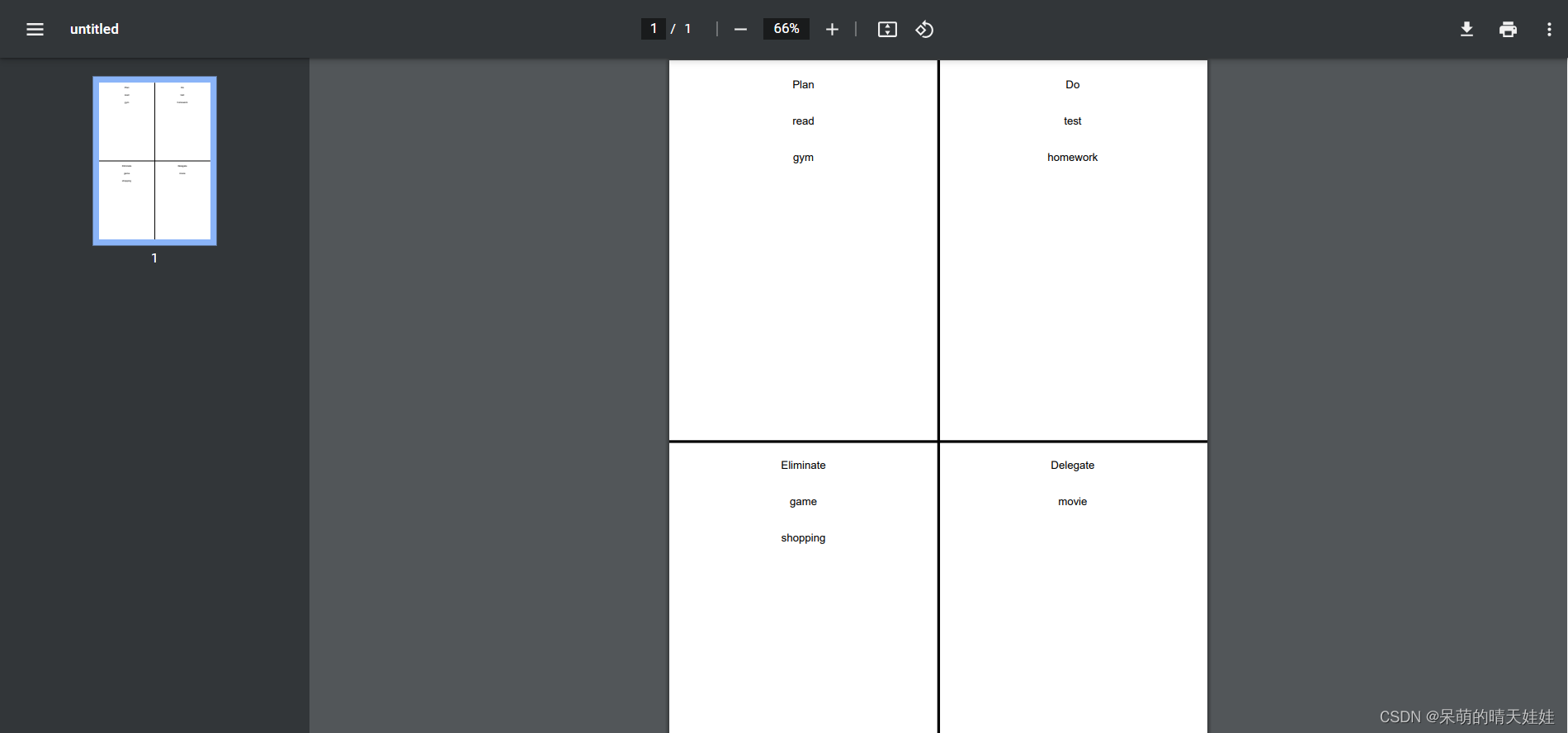Image resolution: width=1568 pixels, height=733 pixels.
Task: Click the word 'homework'
Action: (1073, 157)
